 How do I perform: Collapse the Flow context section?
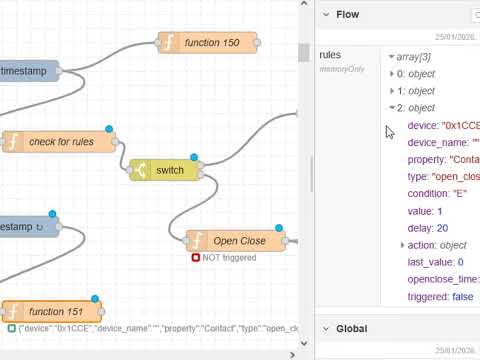click(326, 14)
